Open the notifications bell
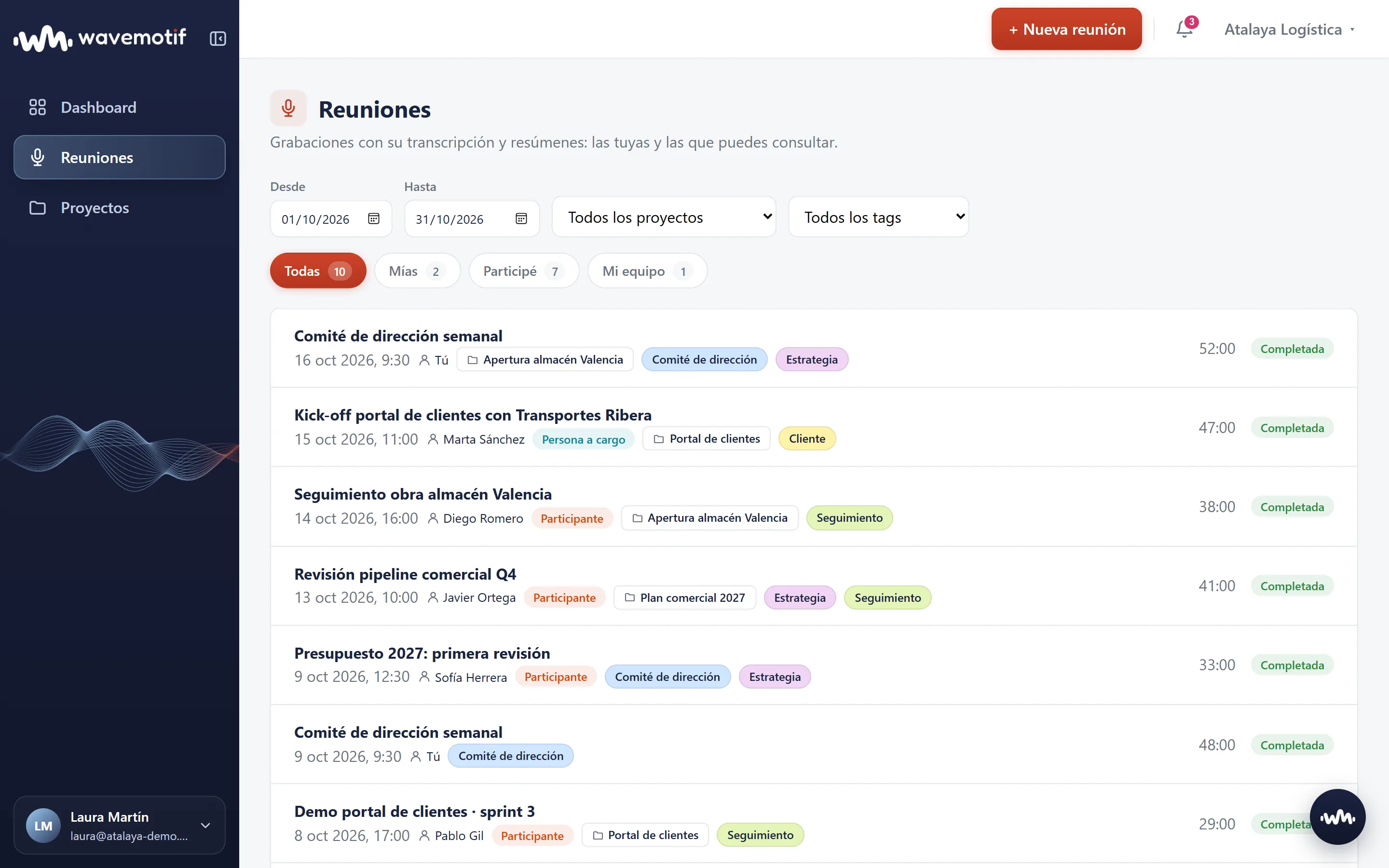Screen dimensions: 1389x868 1185,29
